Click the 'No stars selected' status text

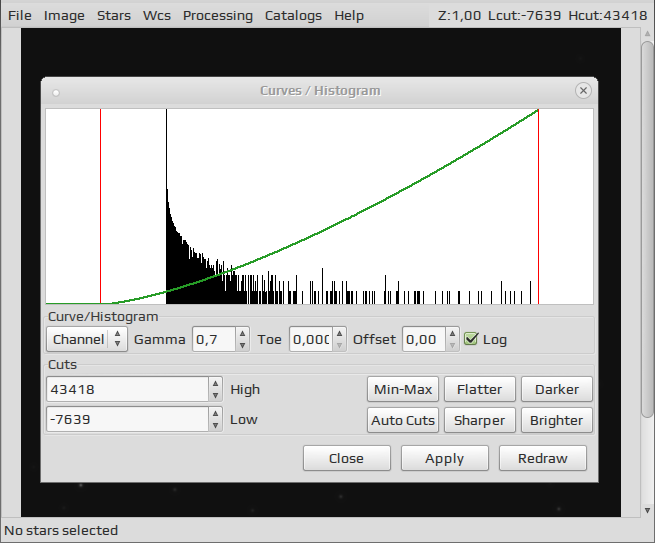(x=61, y=530)
